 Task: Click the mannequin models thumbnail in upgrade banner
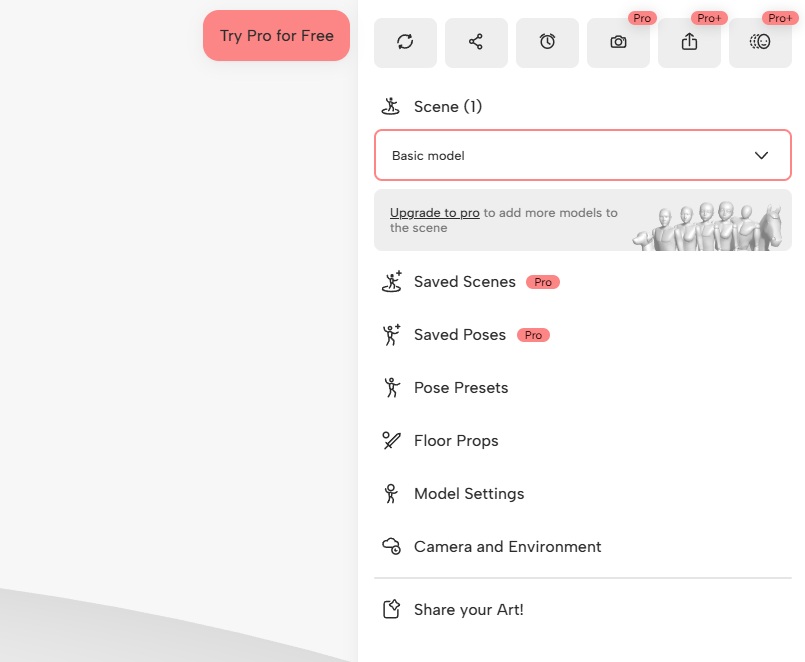pyautogui.click(x=708, y=225)
